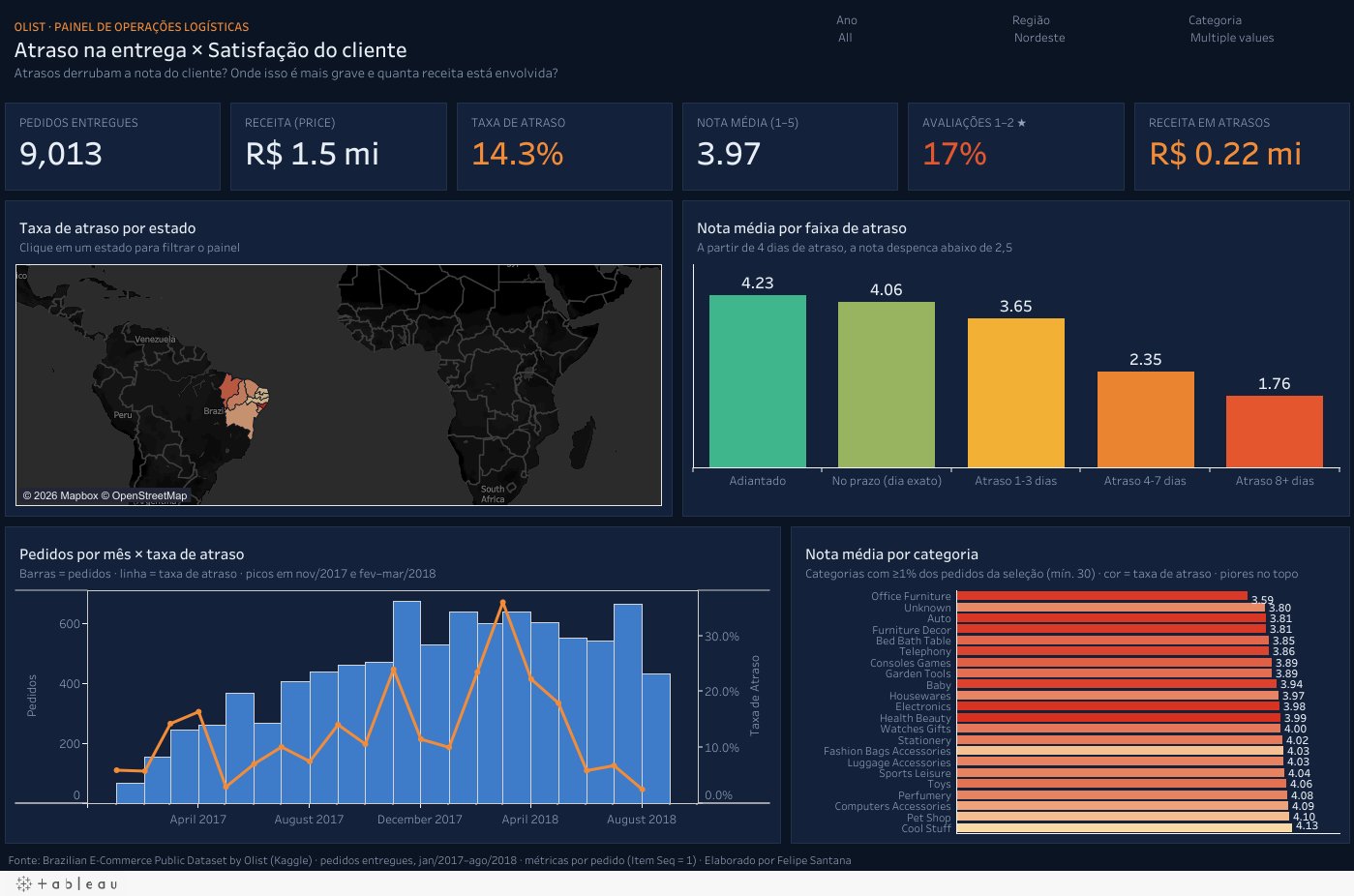This screenshot has width=1354, height=896.
Task: Click the Receita em Atrasos R$ 0.22 mi
Action: coord(1225,154)
